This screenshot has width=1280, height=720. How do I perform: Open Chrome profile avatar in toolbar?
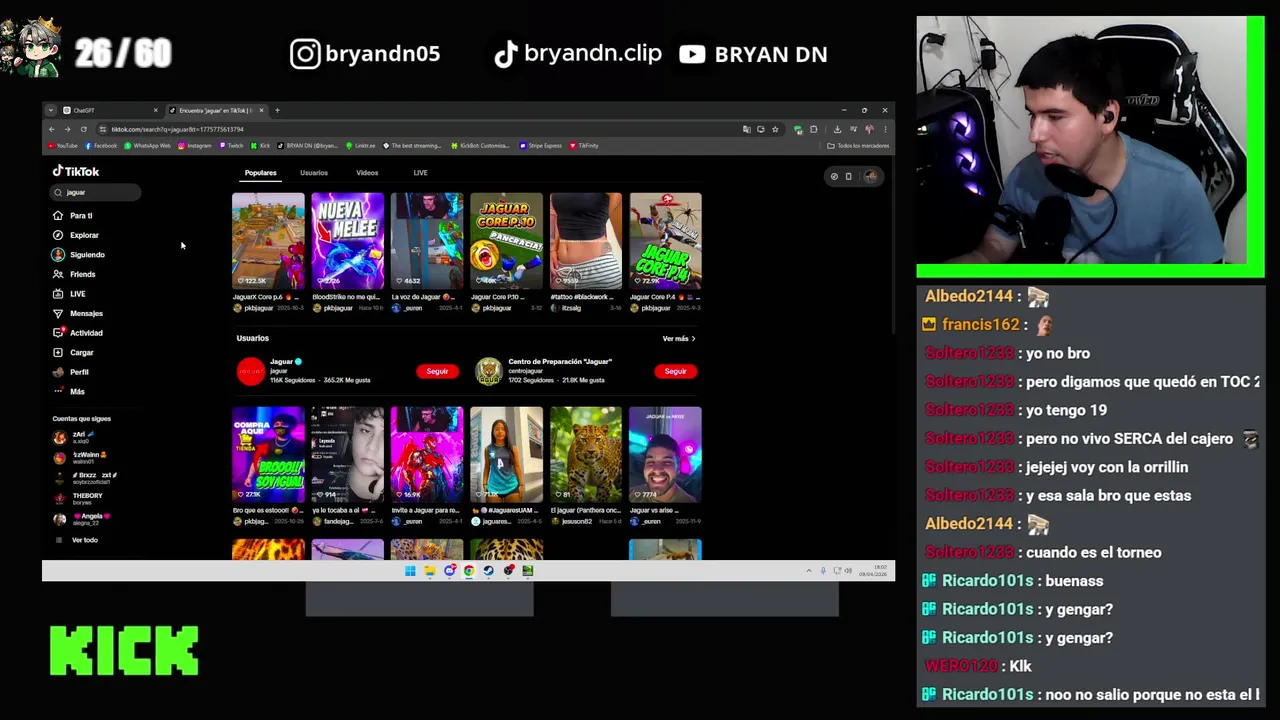tap(869, 129)
